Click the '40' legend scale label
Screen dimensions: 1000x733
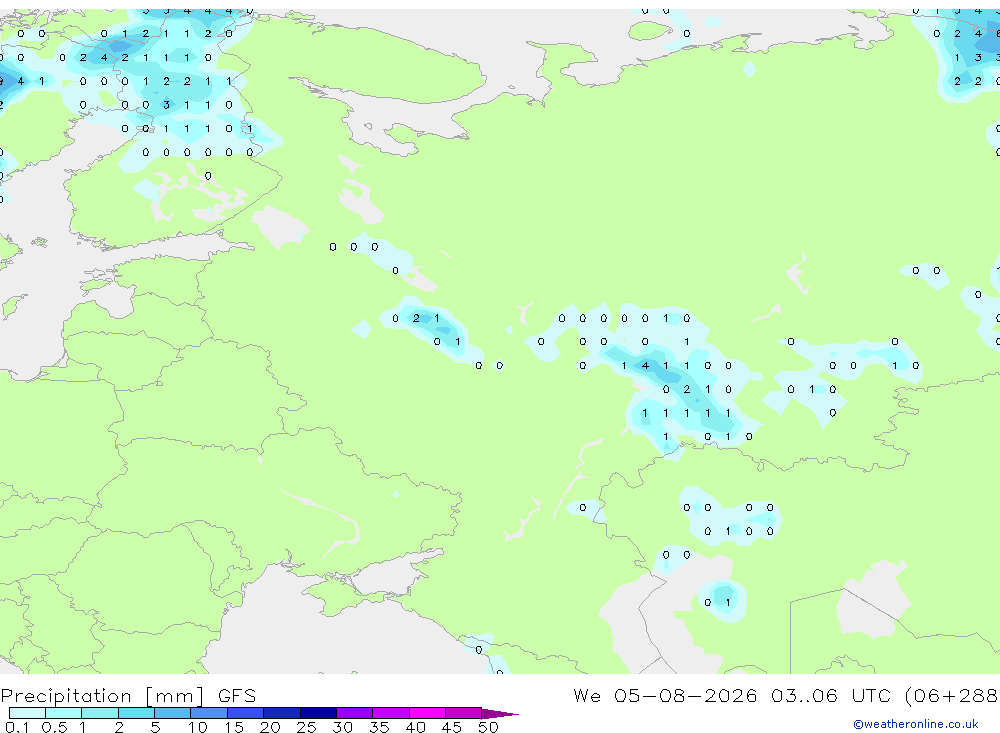[x=415, y=727]
